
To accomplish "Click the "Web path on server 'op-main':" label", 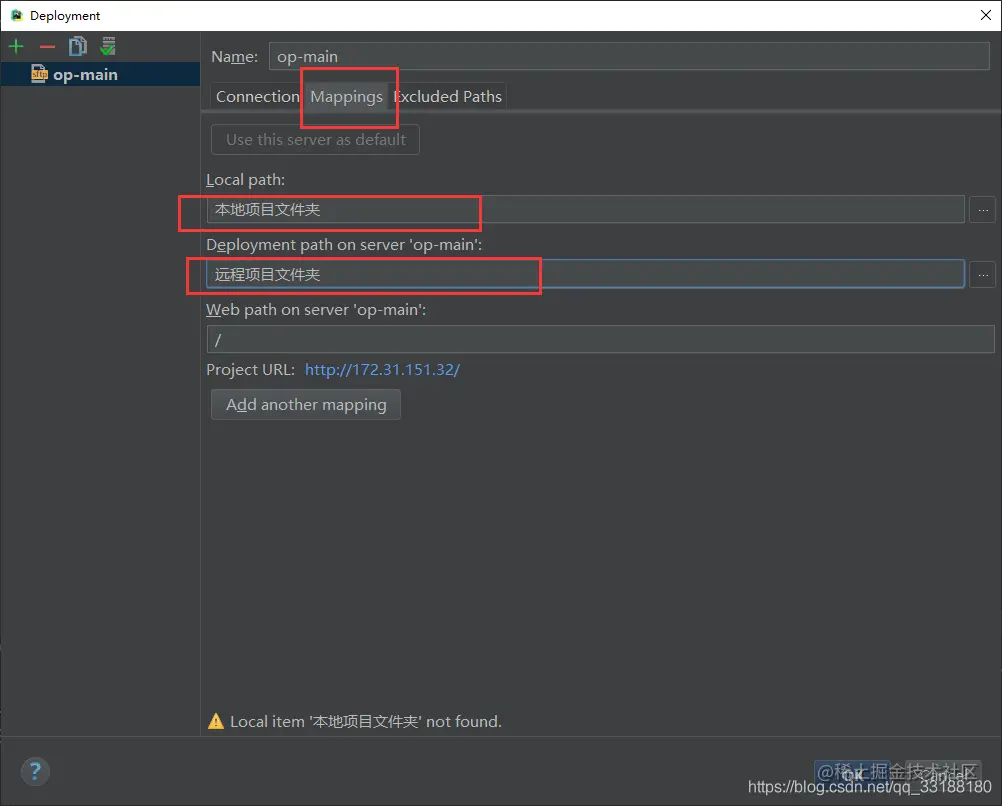I will [316, 310].
